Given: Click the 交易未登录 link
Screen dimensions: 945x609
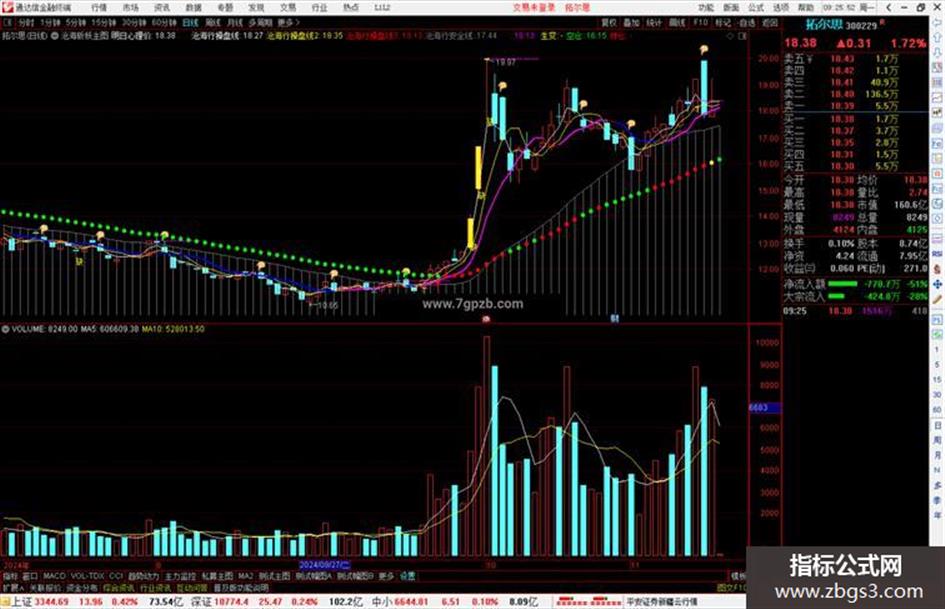Looking at the screenshot, I should (x=534, y=8).
